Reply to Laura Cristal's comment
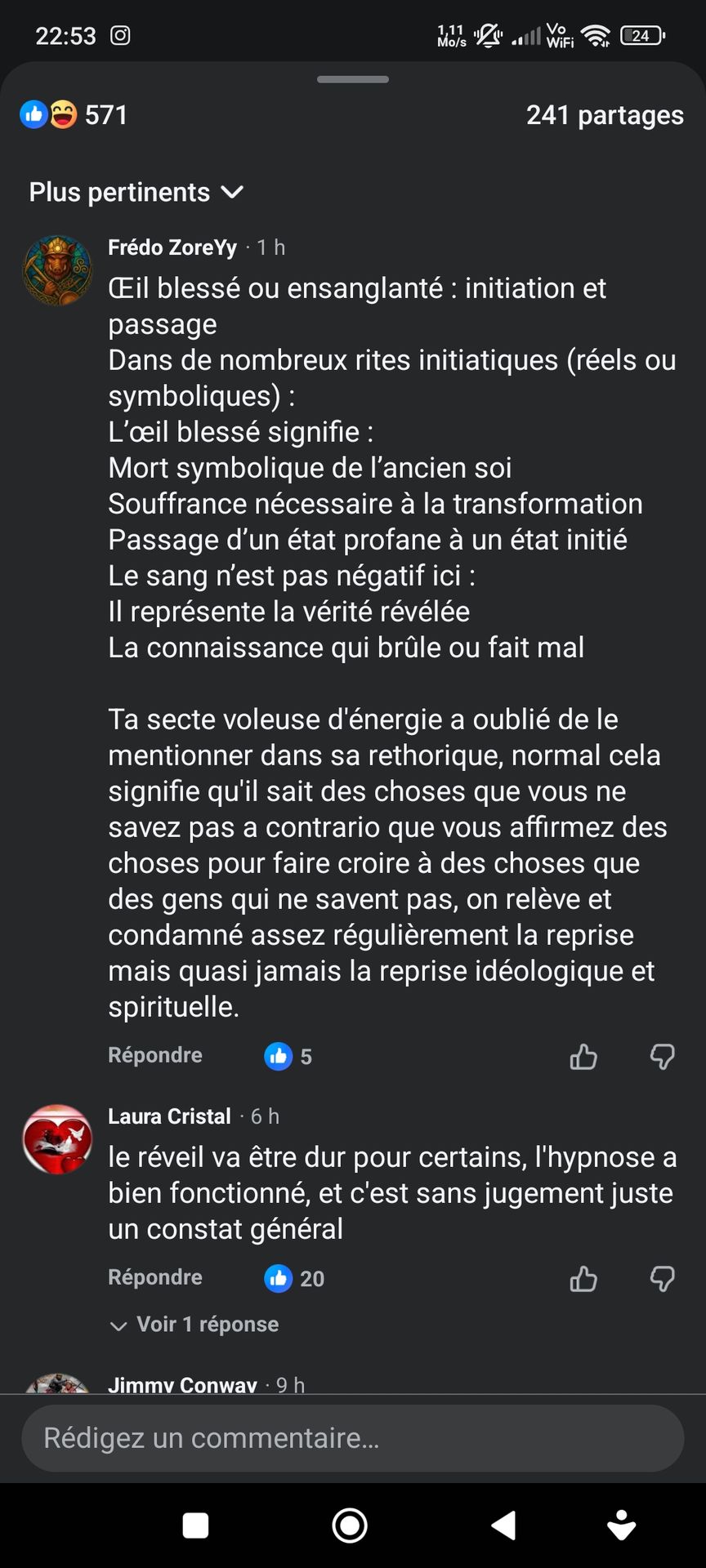 155,1277
